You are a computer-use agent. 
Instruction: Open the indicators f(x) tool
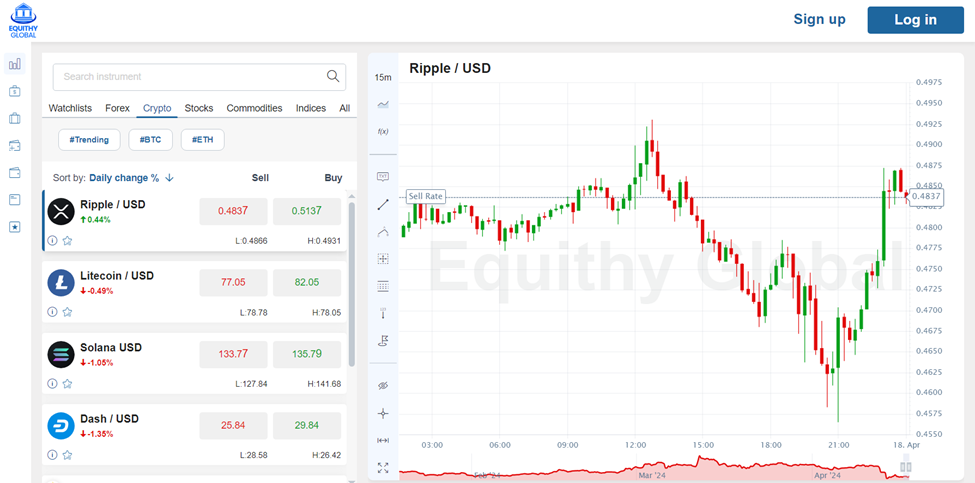pyautogui.click(x=383, y=131)
